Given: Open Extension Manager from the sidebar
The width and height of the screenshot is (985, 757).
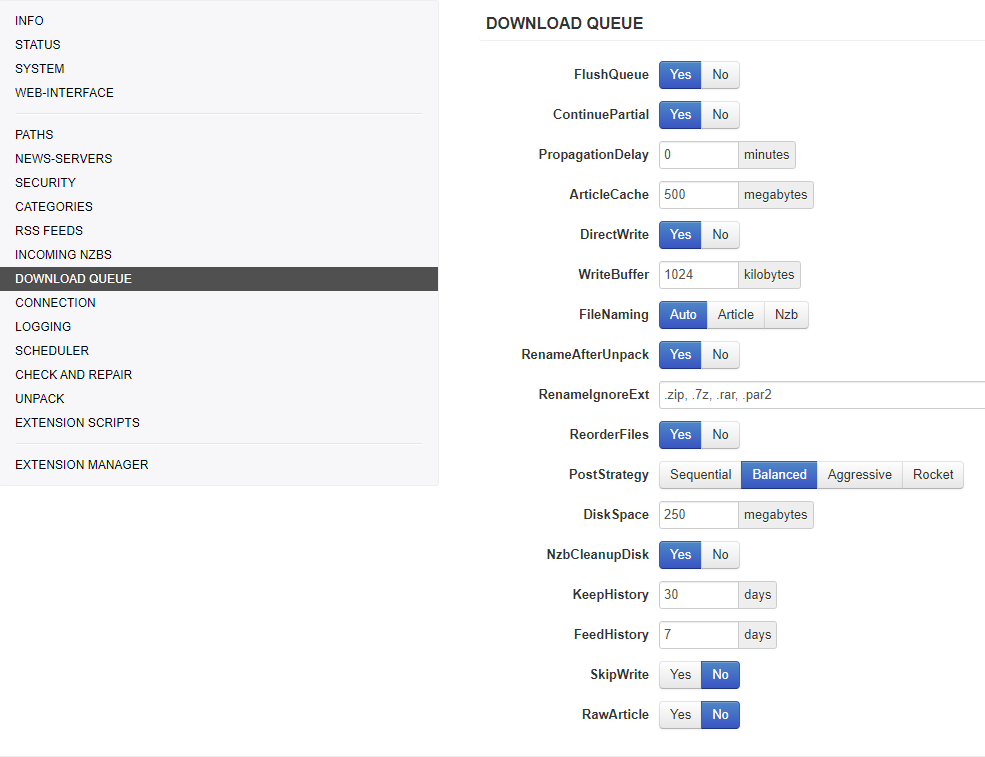Looking at the screenshot, I should [x=82, y=465].
